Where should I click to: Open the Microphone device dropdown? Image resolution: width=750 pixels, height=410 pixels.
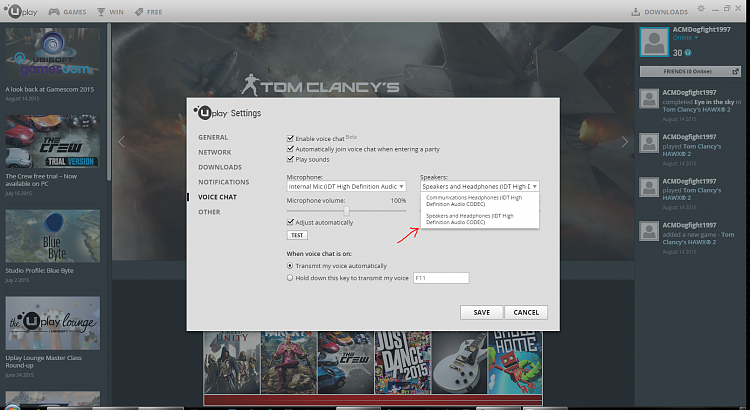(x=346, y=186)
